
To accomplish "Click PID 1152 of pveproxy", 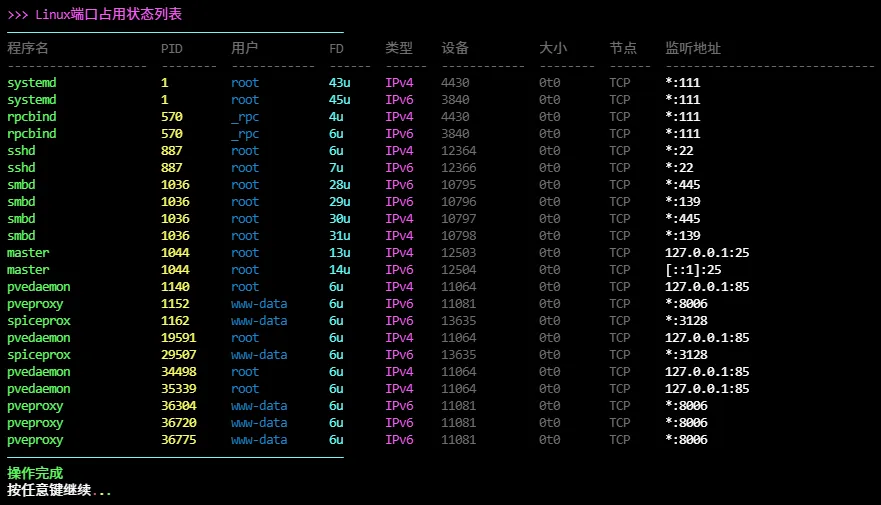I will pos(175,304).
